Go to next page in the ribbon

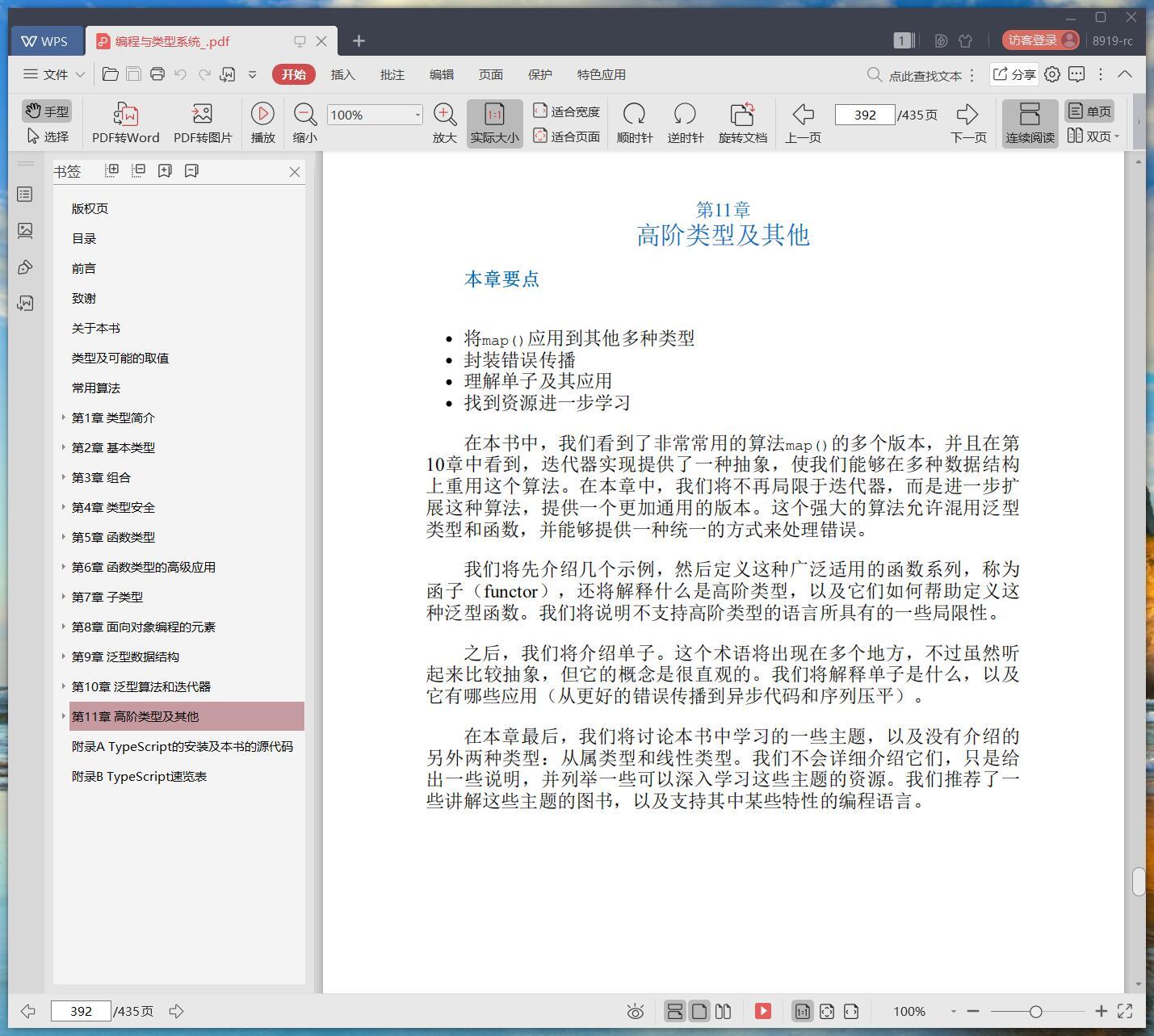tap(967, 124)
